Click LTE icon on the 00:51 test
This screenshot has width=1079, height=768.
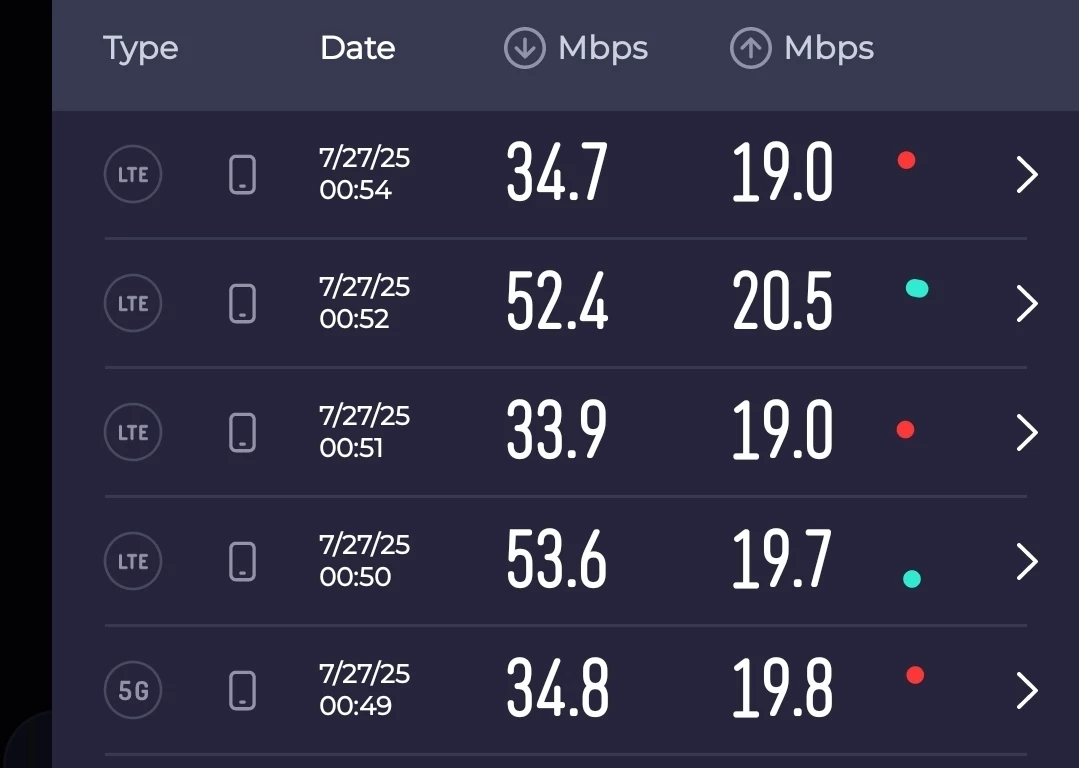pos(133,432)
